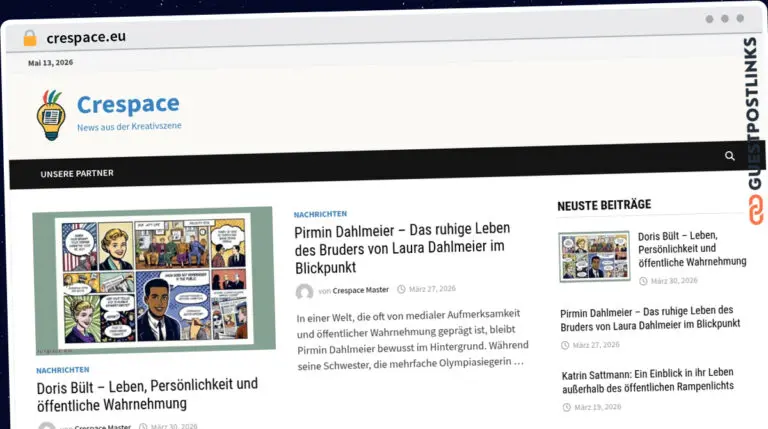Click the orange padlock icon
The image size is (768, 429).
click(30, 38)
